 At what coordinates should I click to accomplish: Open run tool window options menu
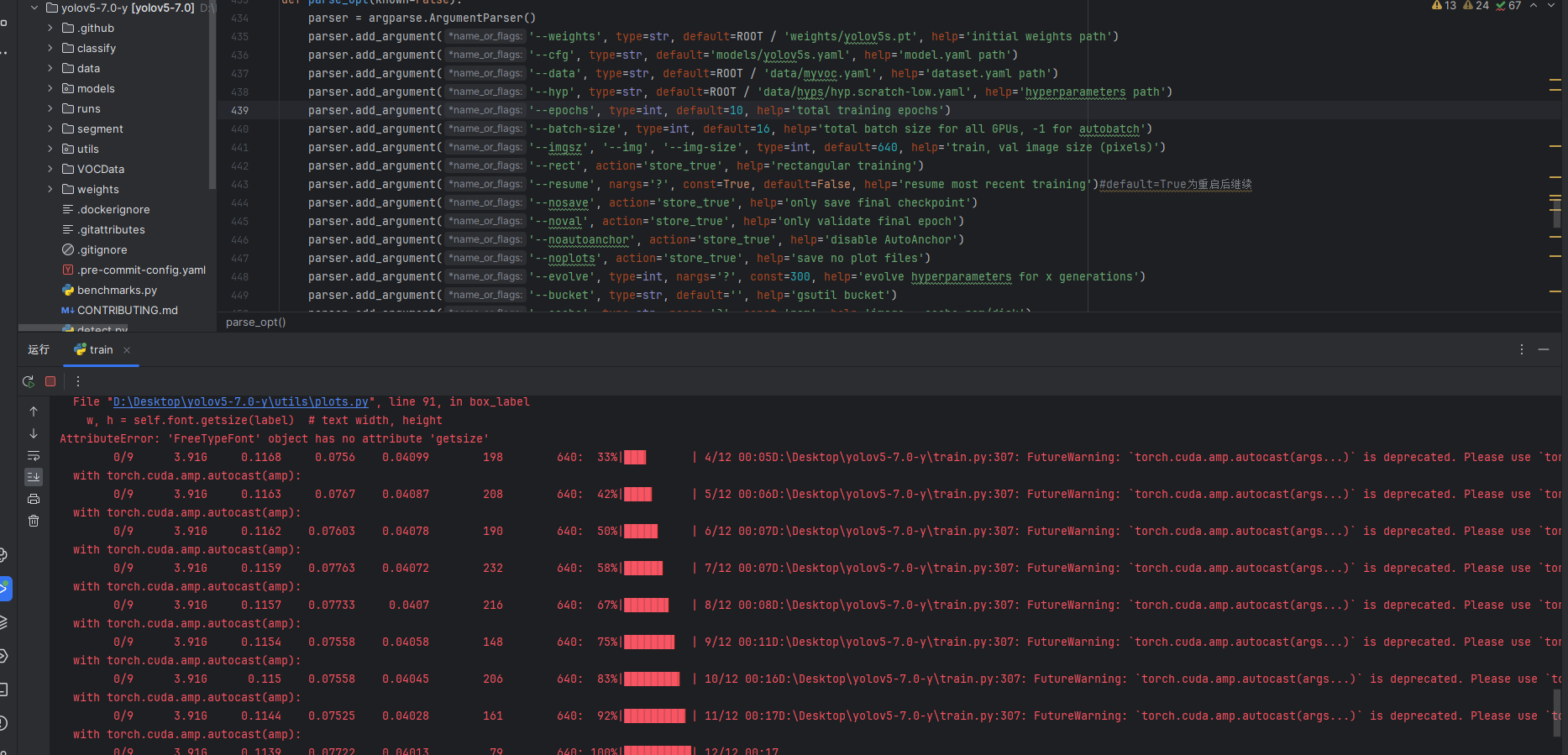1522,349
